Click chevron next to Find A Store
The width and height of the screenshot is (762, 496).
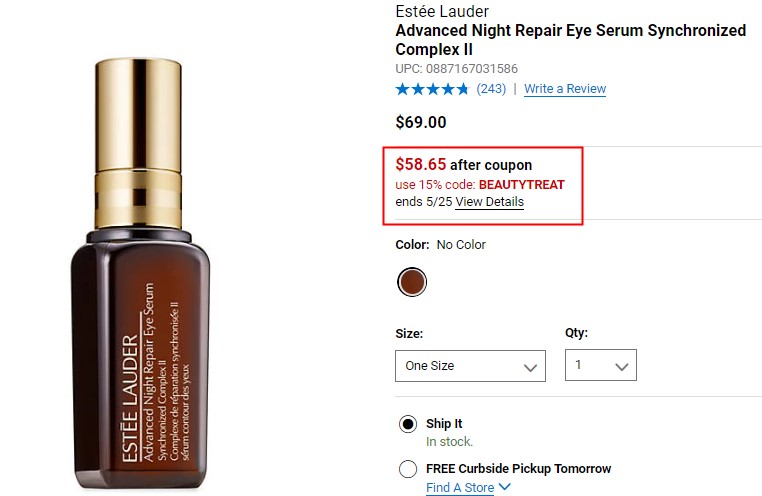point(504,486)
